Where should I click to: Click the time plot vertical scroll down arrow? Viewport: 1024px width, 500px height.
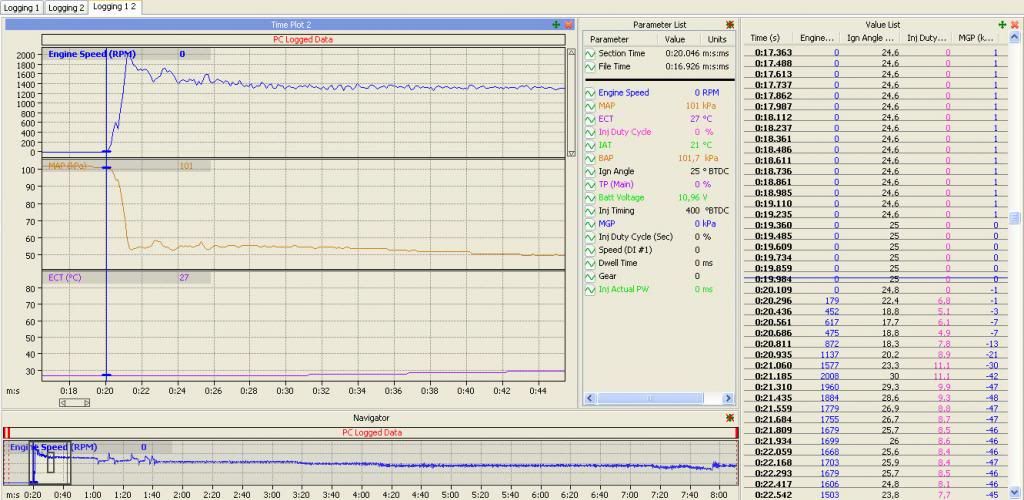[571, 153]
